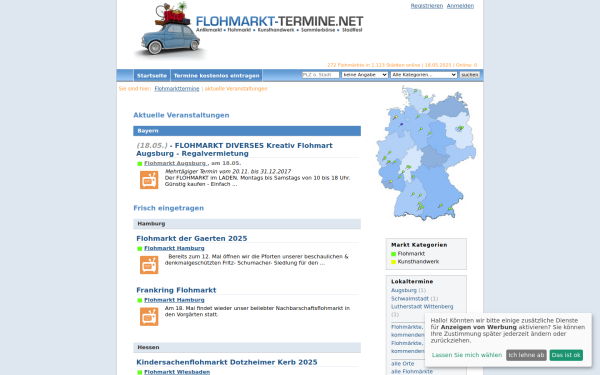Click the blue pin on the map

[401, 124]
